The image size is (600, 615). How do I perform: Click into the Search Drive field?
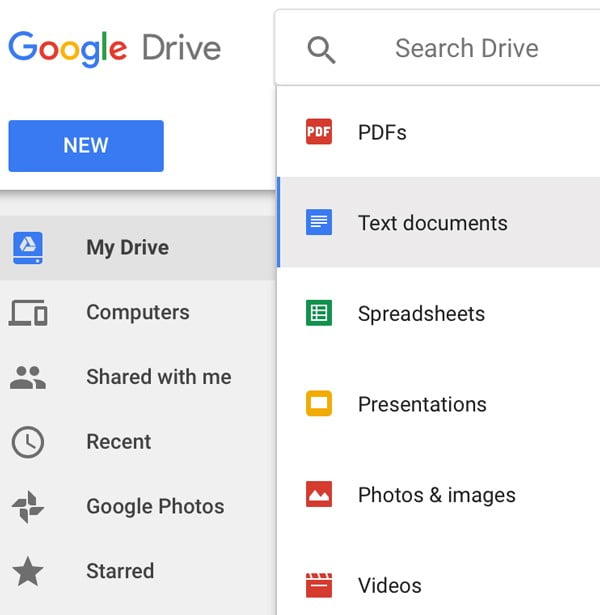tap(438, 47)
